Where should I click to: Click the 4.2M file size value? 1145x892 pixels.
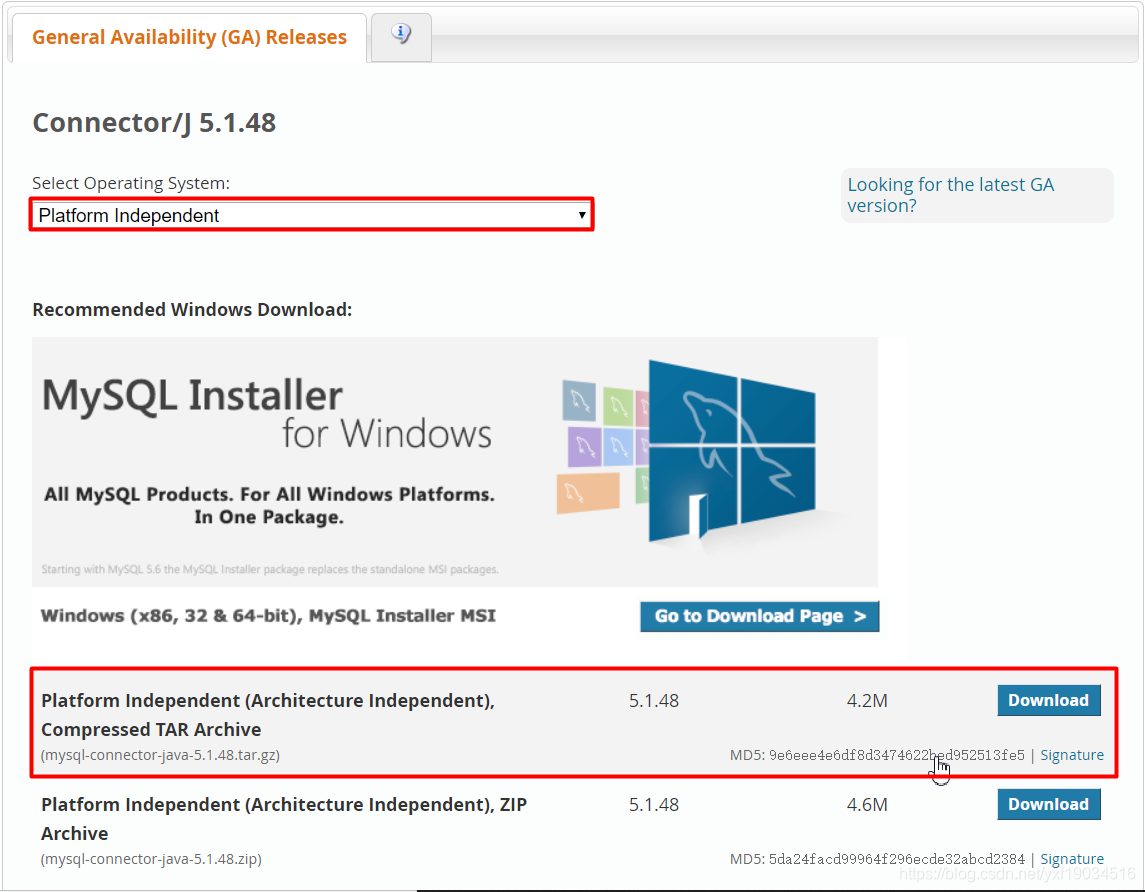point(867,701)
